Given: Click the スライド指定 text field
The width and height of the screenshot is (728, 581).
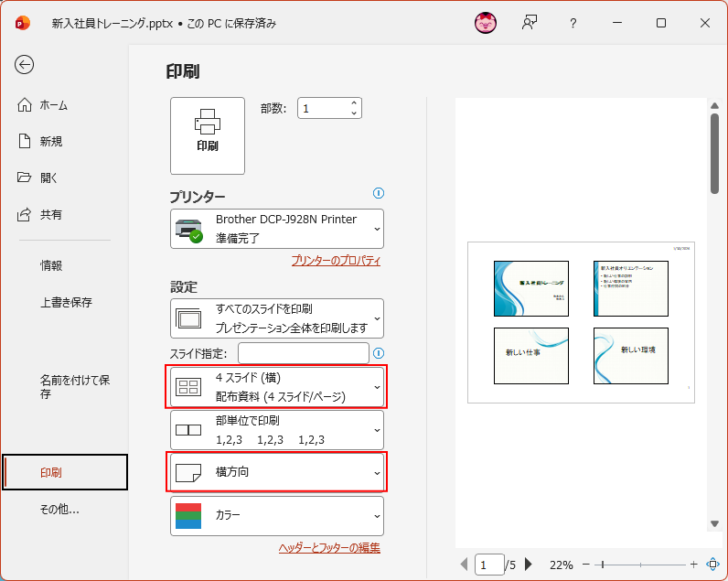Looking at the screenshot, I should [x=304, y=353].
